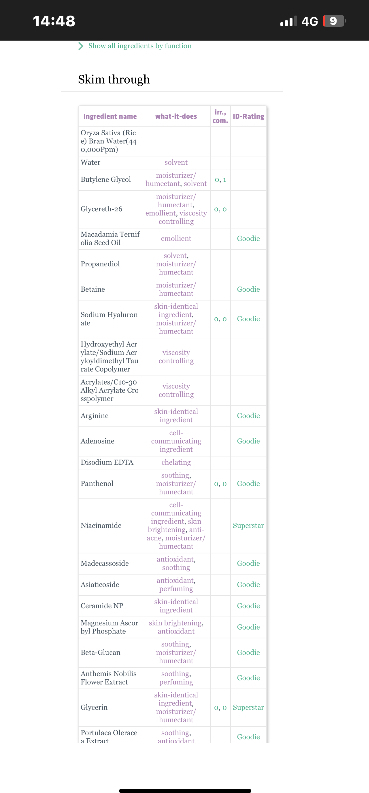This screenshot has width=369, height=793.
Task: Tap the Goodie rating for Betaine
Action: pos(248,289)
